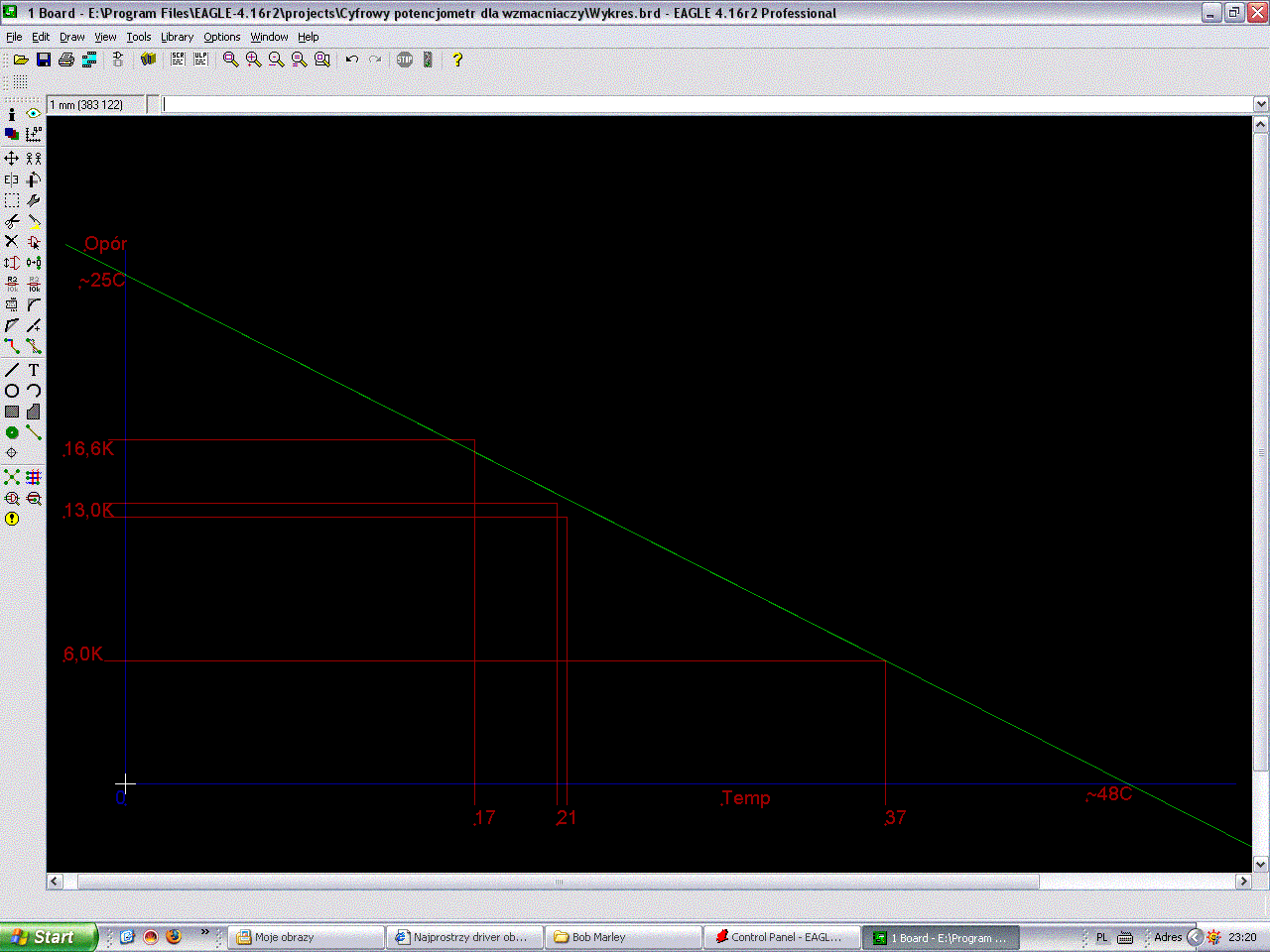Select the Group selection tool
1270x952 pixels.
tap(12, 200)
